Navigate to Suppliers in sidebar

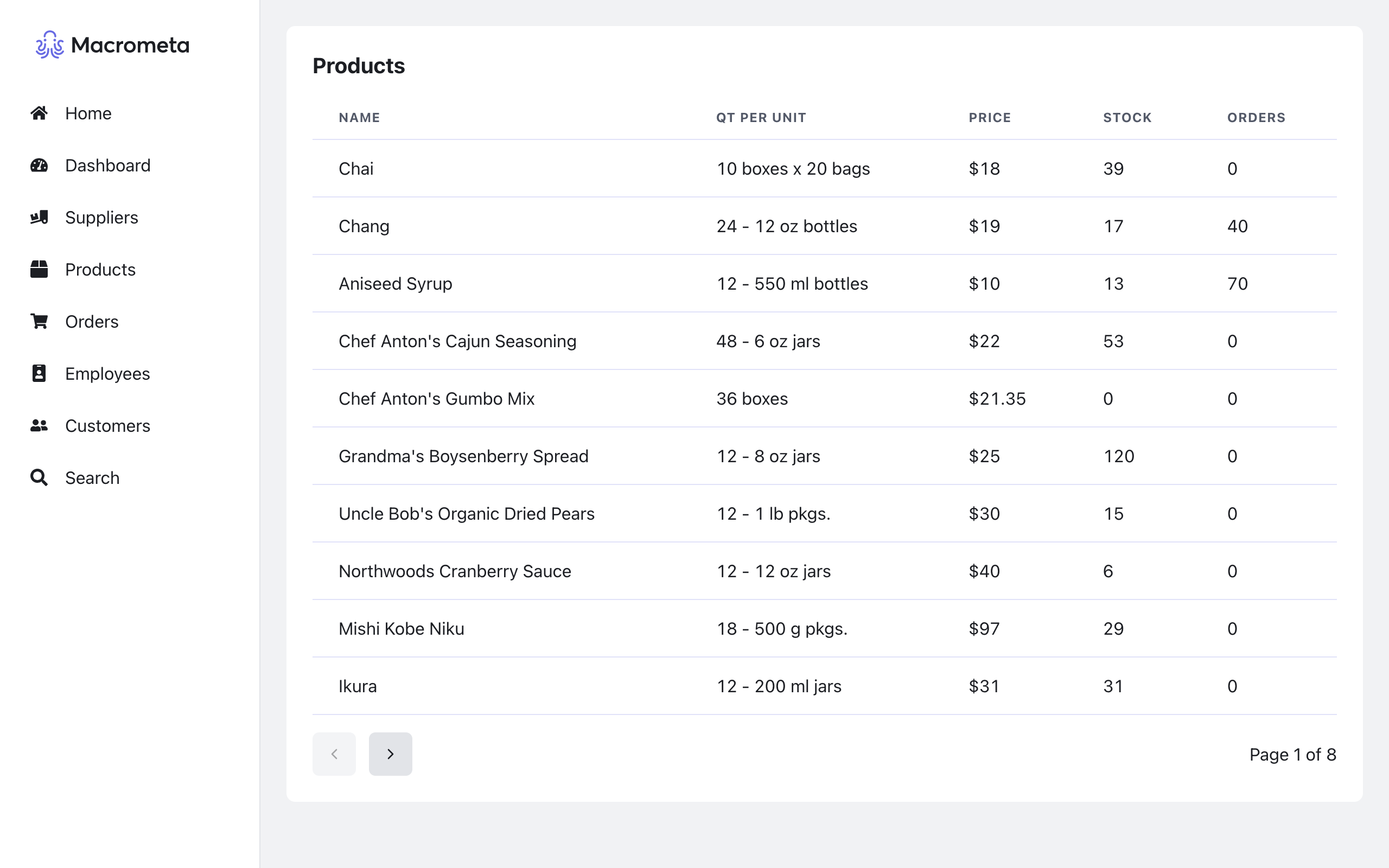click(101, 218)
